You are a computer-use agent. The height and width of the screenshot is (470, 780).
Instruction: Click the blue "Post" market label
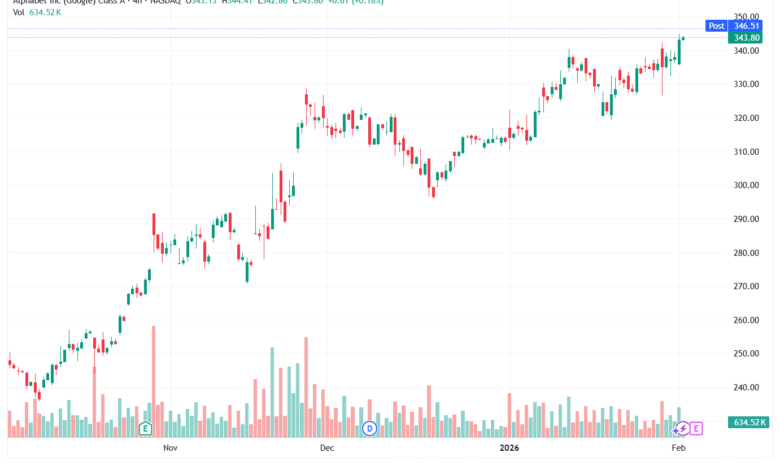[716, 26]
